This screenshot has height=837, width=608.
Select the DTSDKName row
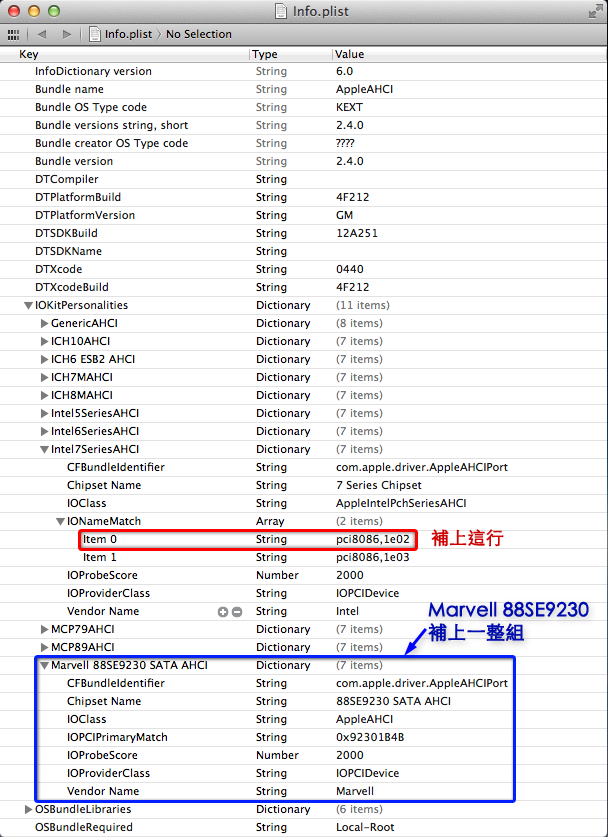(x=304, y=251)
